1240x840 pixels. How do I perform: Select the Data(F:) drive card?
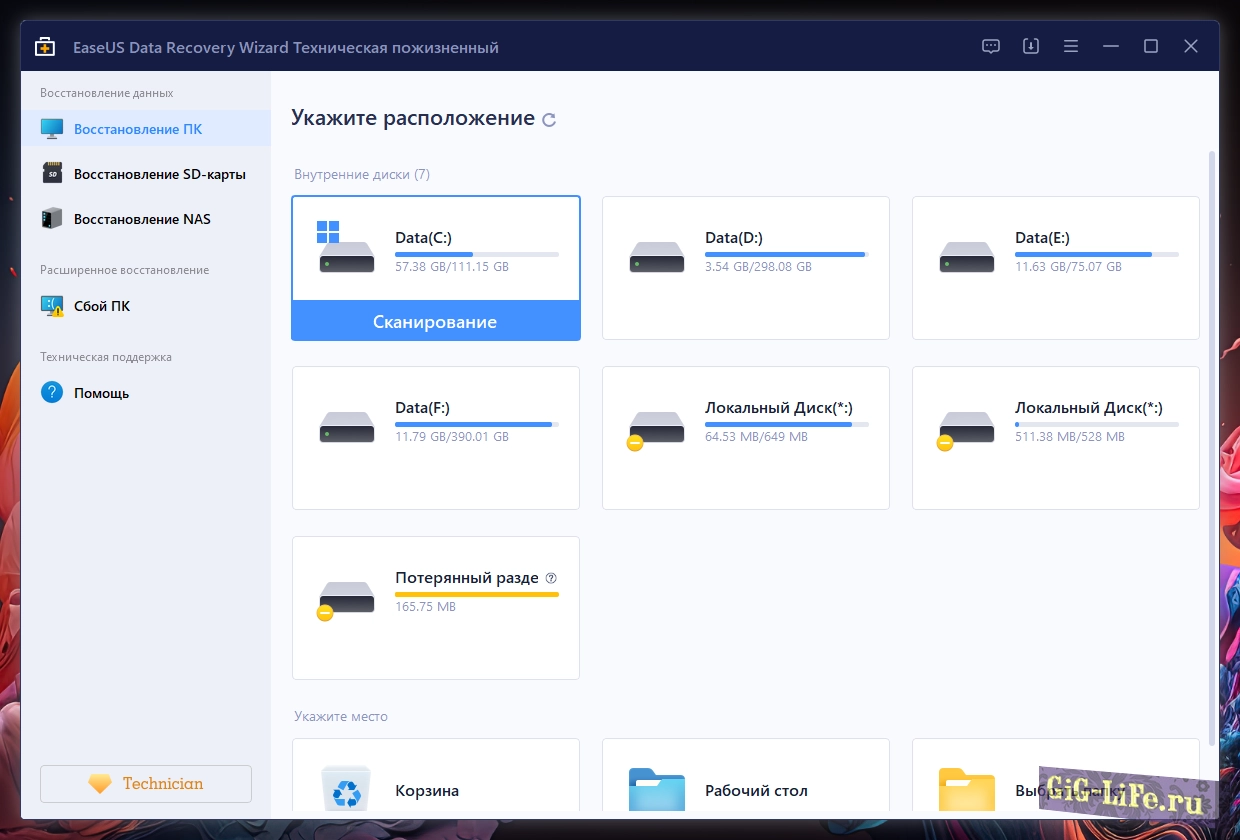tap(435, 438)
